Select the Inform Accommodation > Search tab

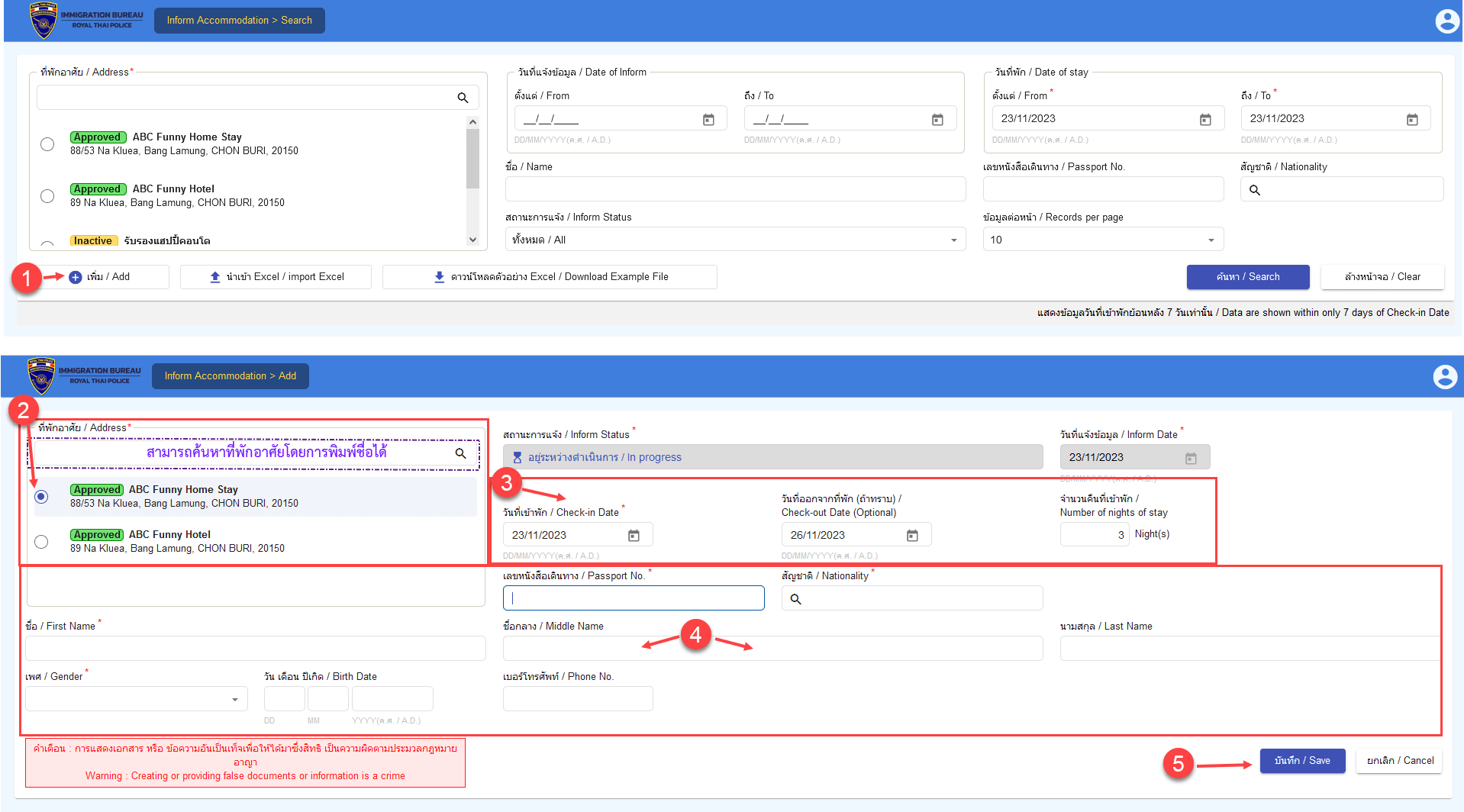pyautogui.click(x=239, y=20)
